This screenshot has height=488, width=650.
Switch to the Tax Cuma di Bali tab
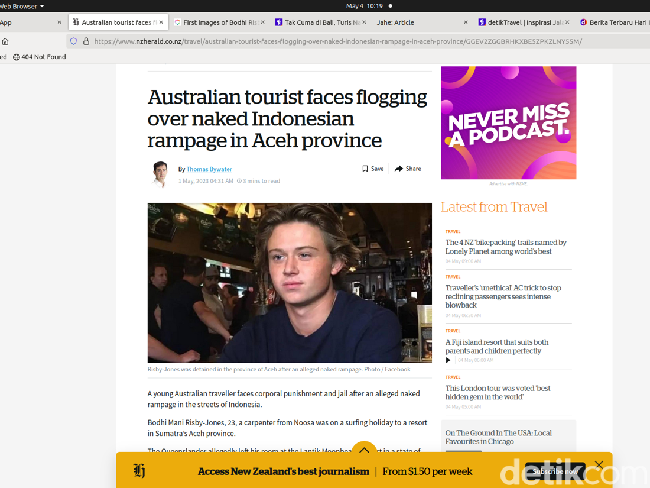[x=318, y=21]
